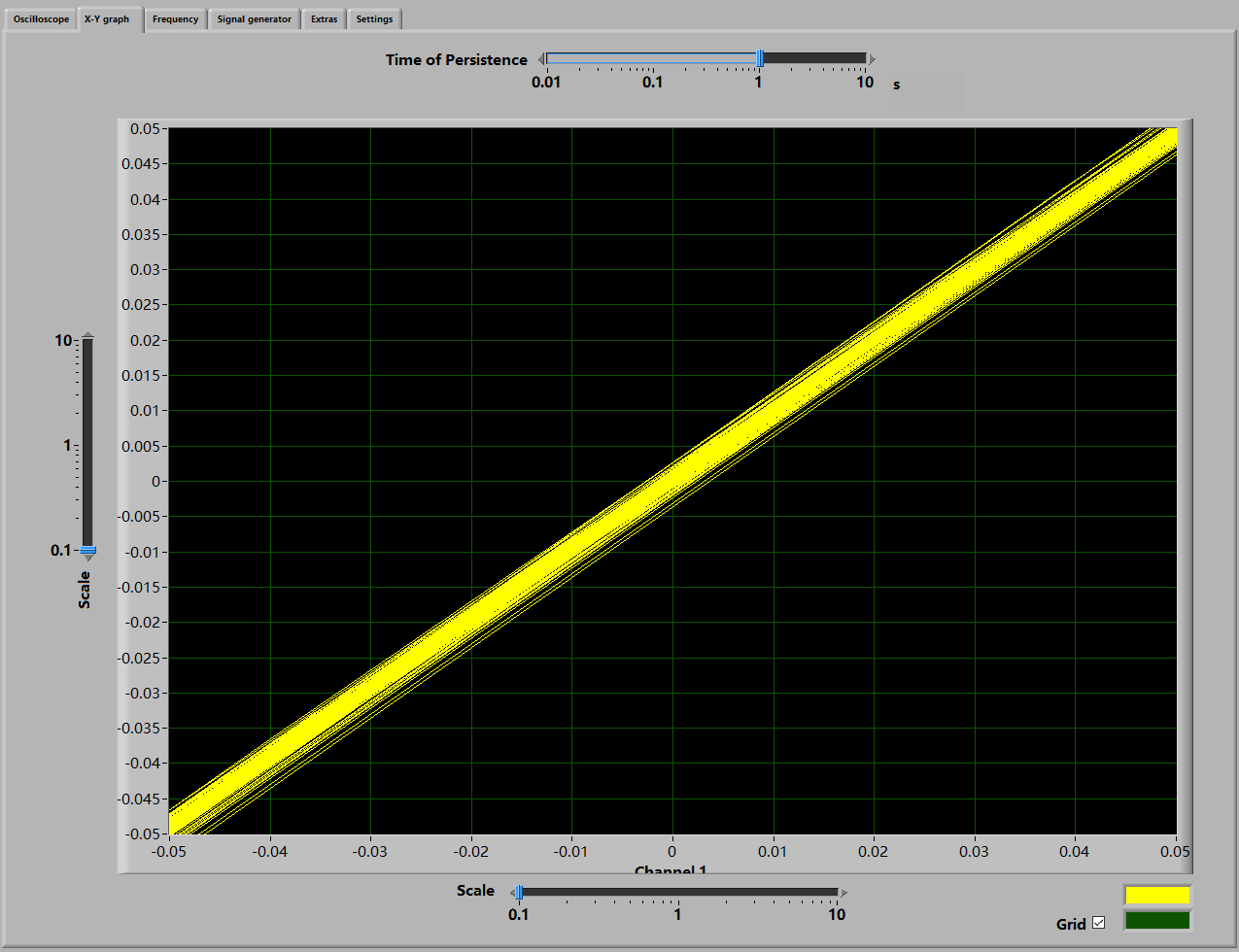Click the up arrow on the vertical Scale slider
This screenshot has width=1239, height=952.
[87, 335]
